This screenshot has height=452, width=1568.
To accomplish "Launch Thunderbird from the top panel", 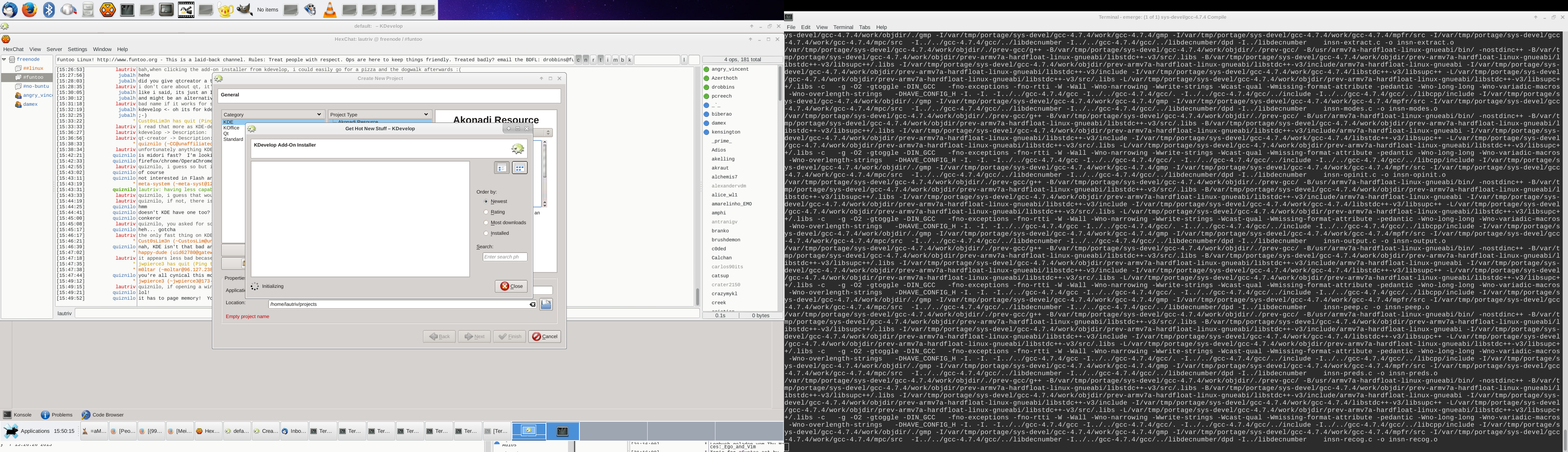I will point(10,10).
